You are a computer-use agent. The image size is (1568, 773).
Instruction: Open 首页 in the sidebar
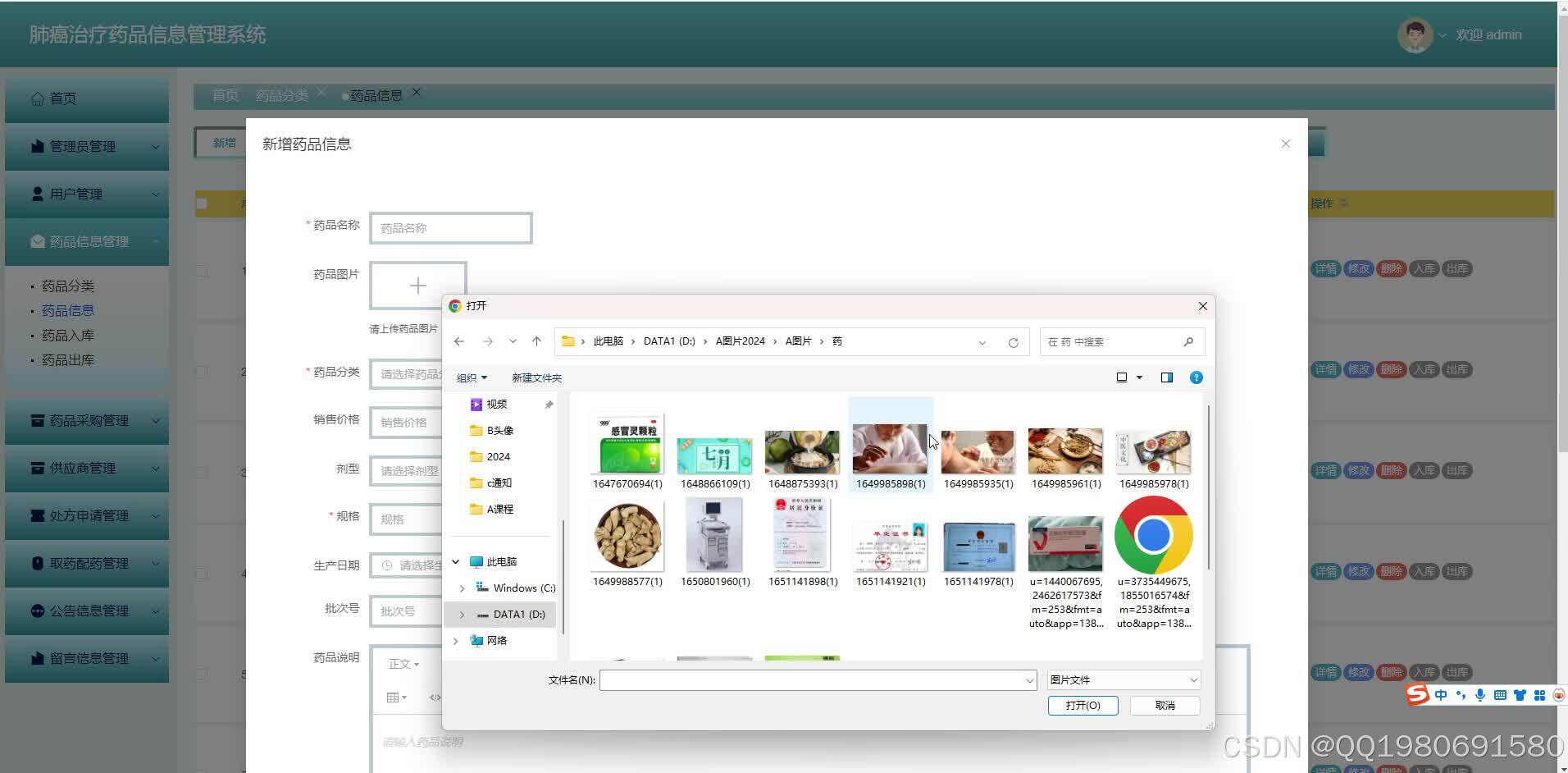coord(87,99)
